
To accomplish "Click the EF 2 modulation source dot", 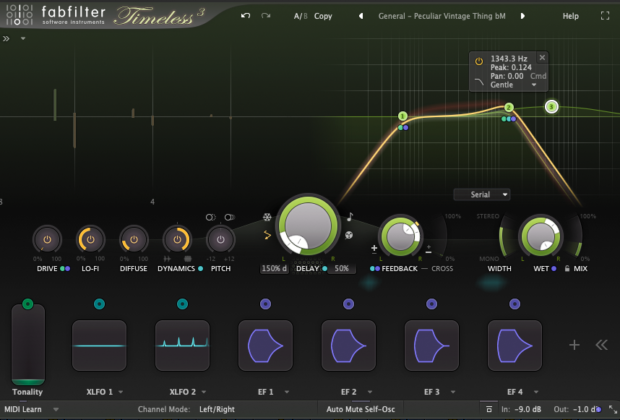I will pyautogui.click(x=348, y=304).
